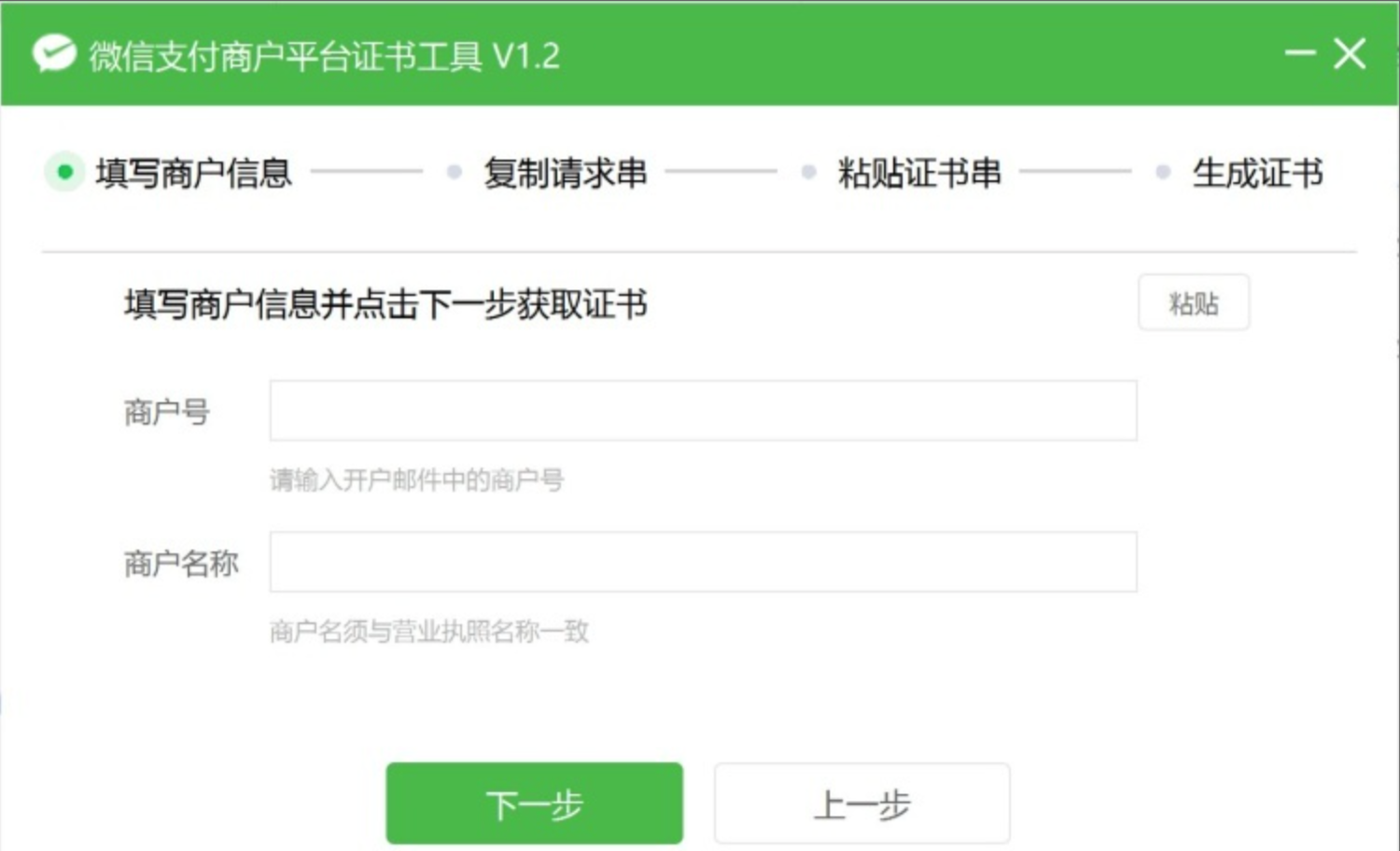
Task: Click the green dot step indicator for 填写商户信息
Action: (x=64, y=172)
